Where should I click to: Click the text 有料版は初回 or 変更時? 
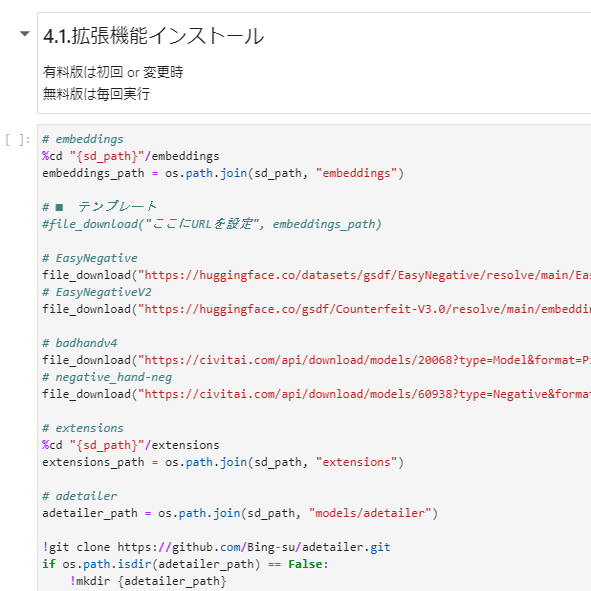click(x=113, y=72)
